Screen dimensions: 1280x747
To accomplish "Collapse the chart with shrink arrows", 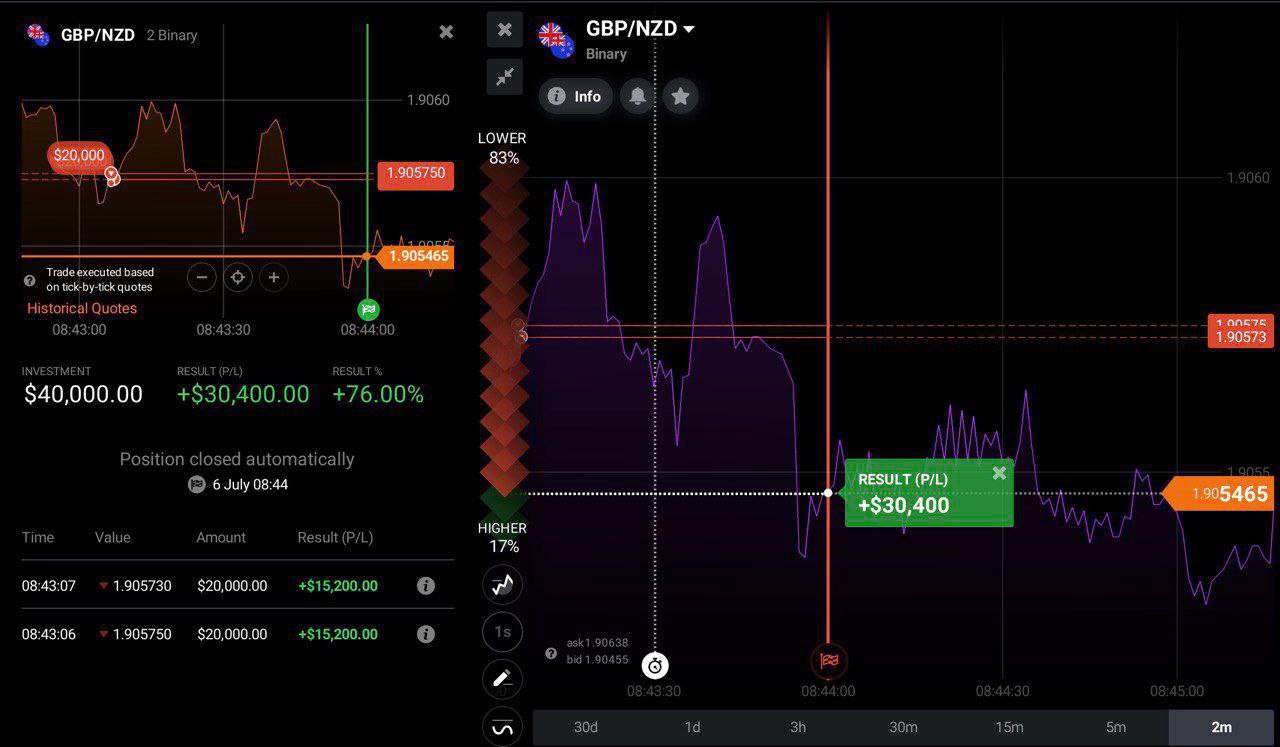I will pyautogui.click(x=505, y=77).
